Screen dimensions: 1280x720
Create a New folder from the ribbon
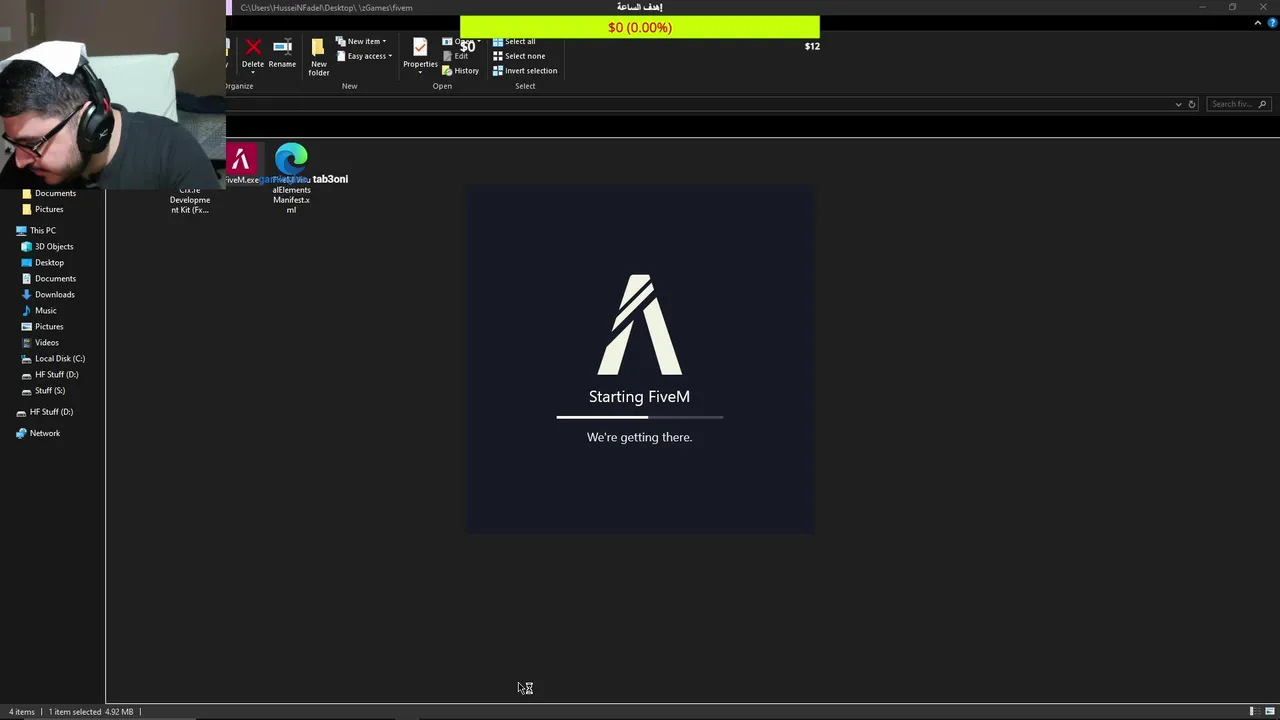coord(318,56)
